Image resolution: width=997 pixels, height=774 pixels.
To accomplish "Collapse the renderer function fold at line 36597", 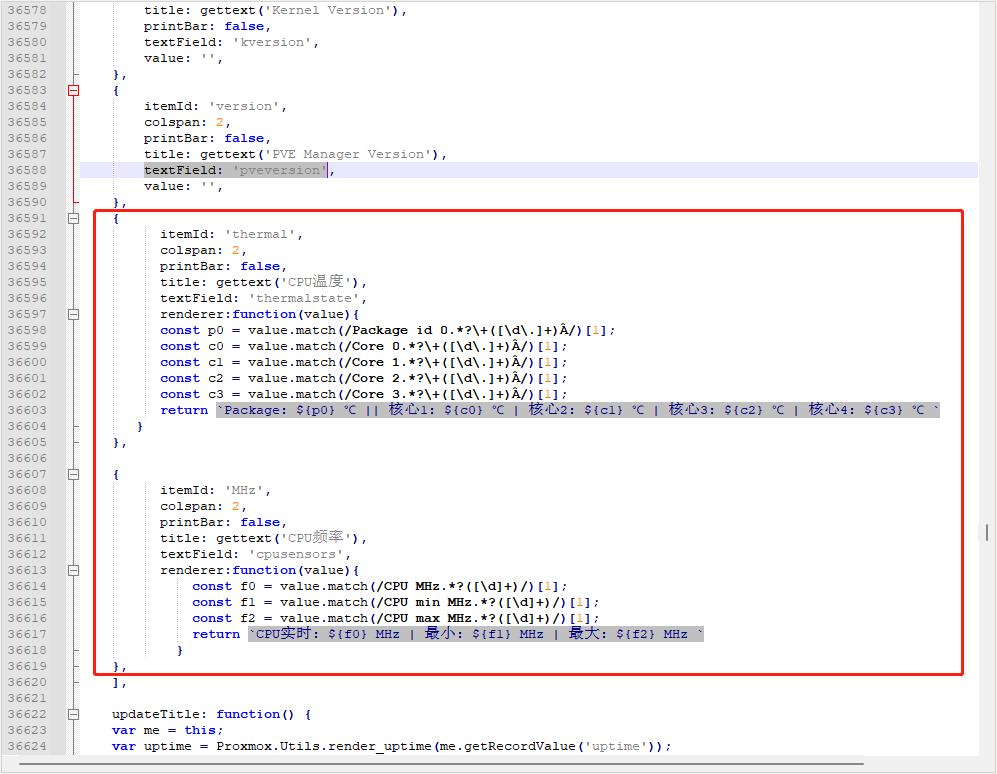I will point(74,314).
